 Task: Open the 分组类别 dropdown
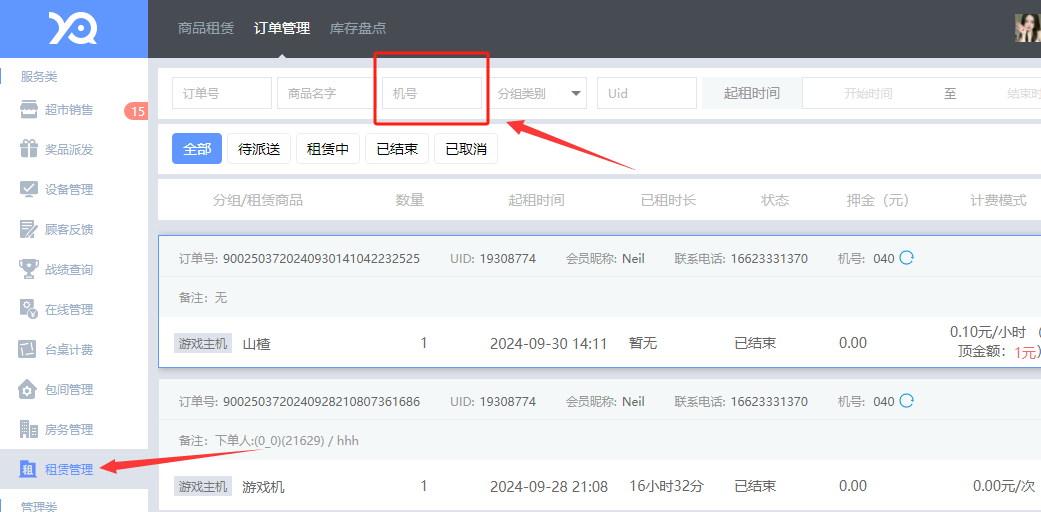pos(537,93)
